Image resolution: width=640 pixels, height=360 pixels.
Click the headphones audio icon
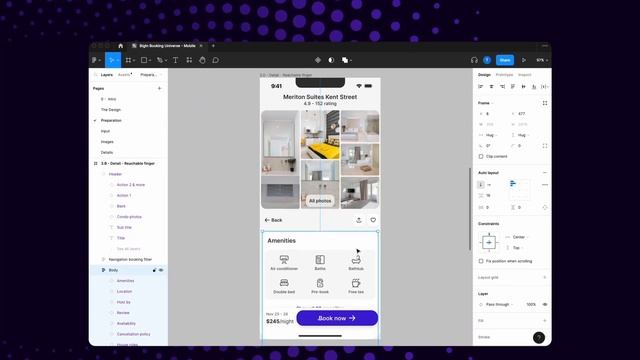pos(474,60)
